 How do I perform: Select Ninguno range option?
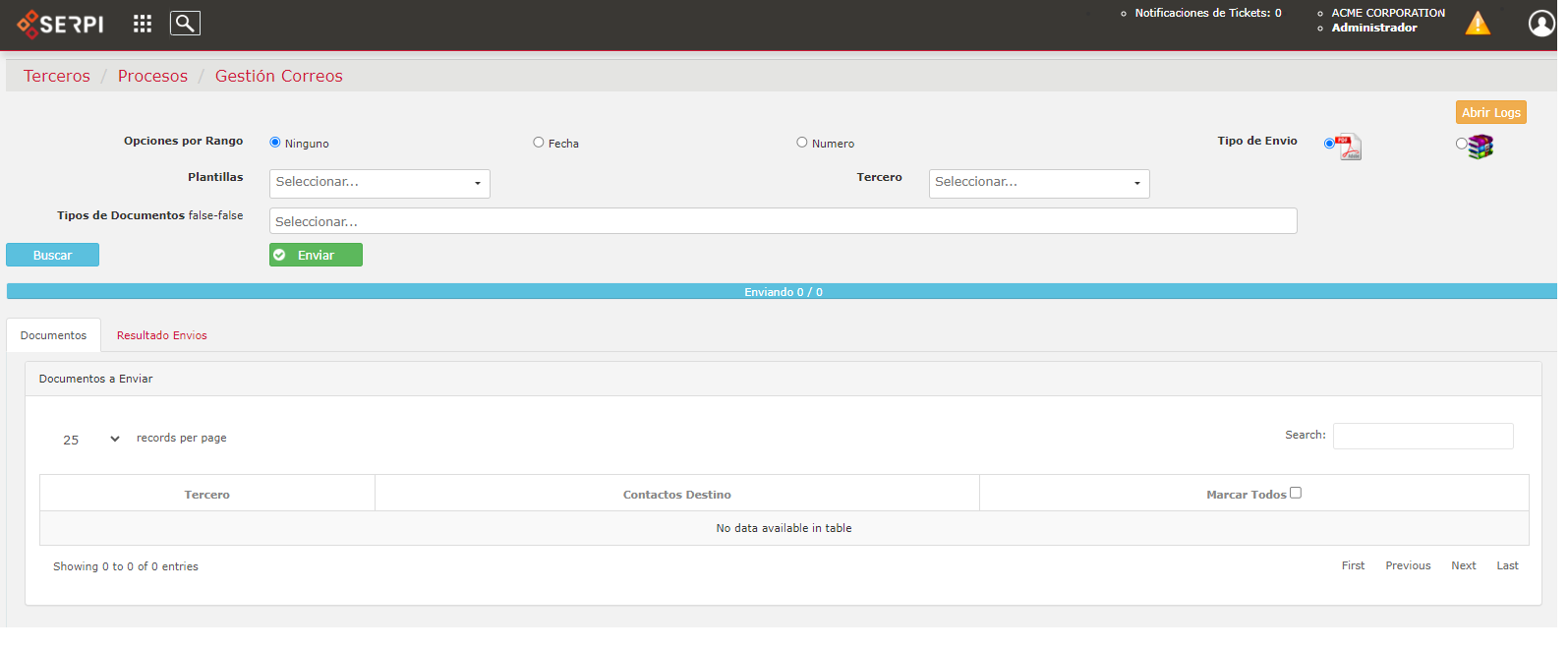[275, 143]
